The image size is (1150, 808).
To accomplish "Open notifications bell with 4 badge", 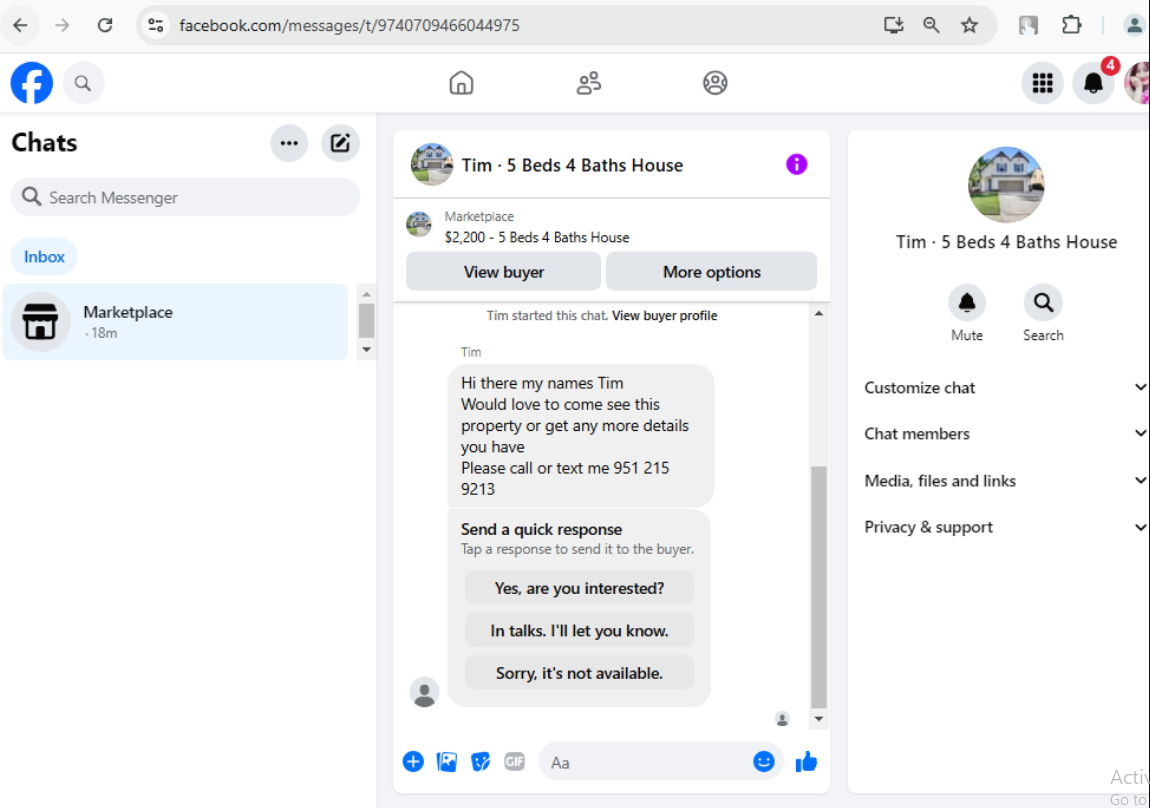I will [1094, 83].
